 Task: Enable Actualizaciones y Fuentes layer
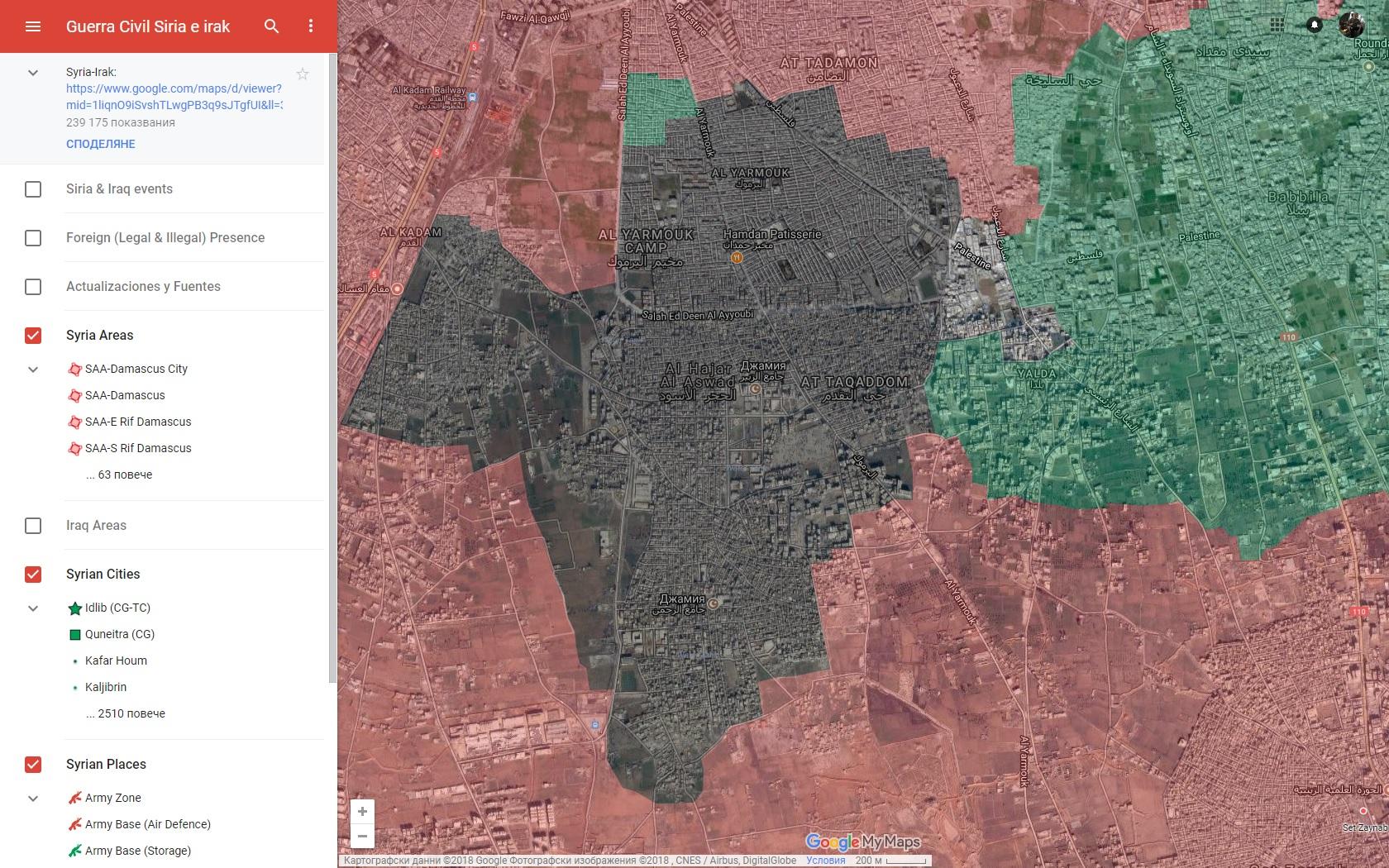point(33,287)
